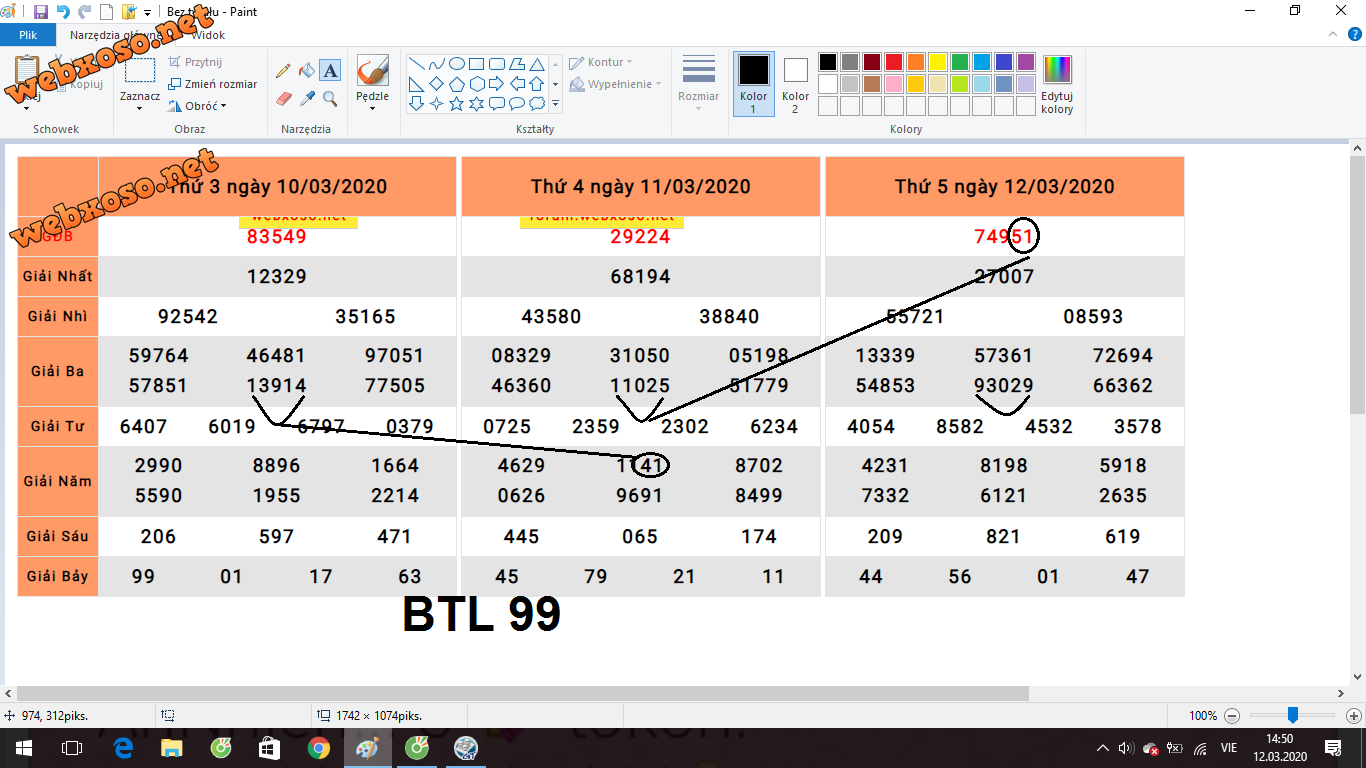Open the Wypełnienie fill dropdown

coord(614,84)
